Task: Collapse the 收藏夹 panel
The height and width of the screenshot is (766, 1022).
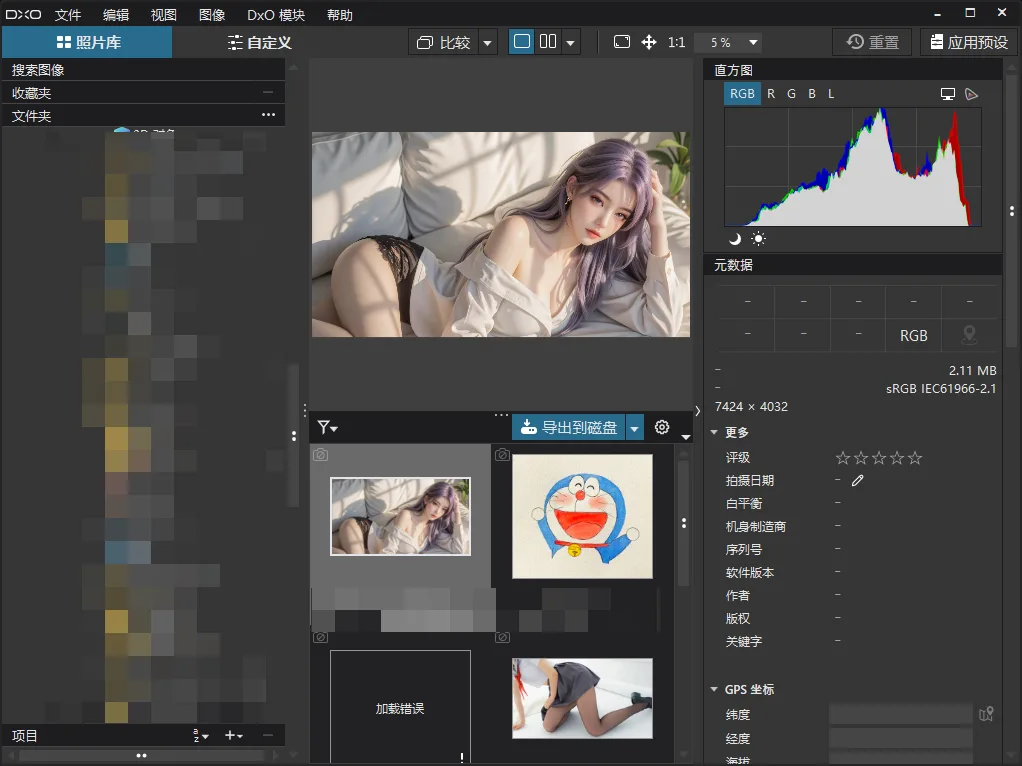Action: tap(268, 93)
